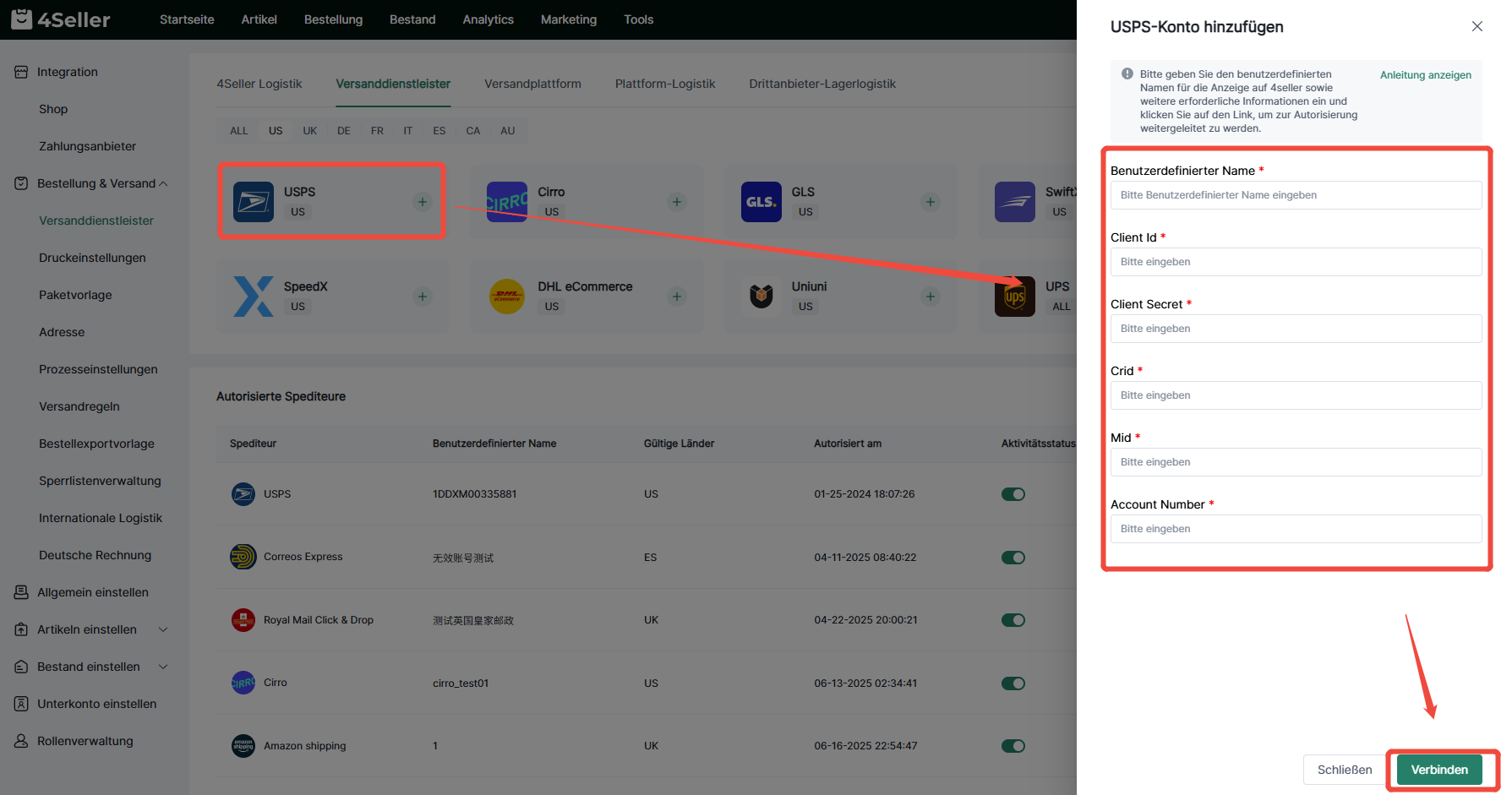Focus the Crid input field
This screenshot has width=1512, height=795.
click(x=1296, y=395)
